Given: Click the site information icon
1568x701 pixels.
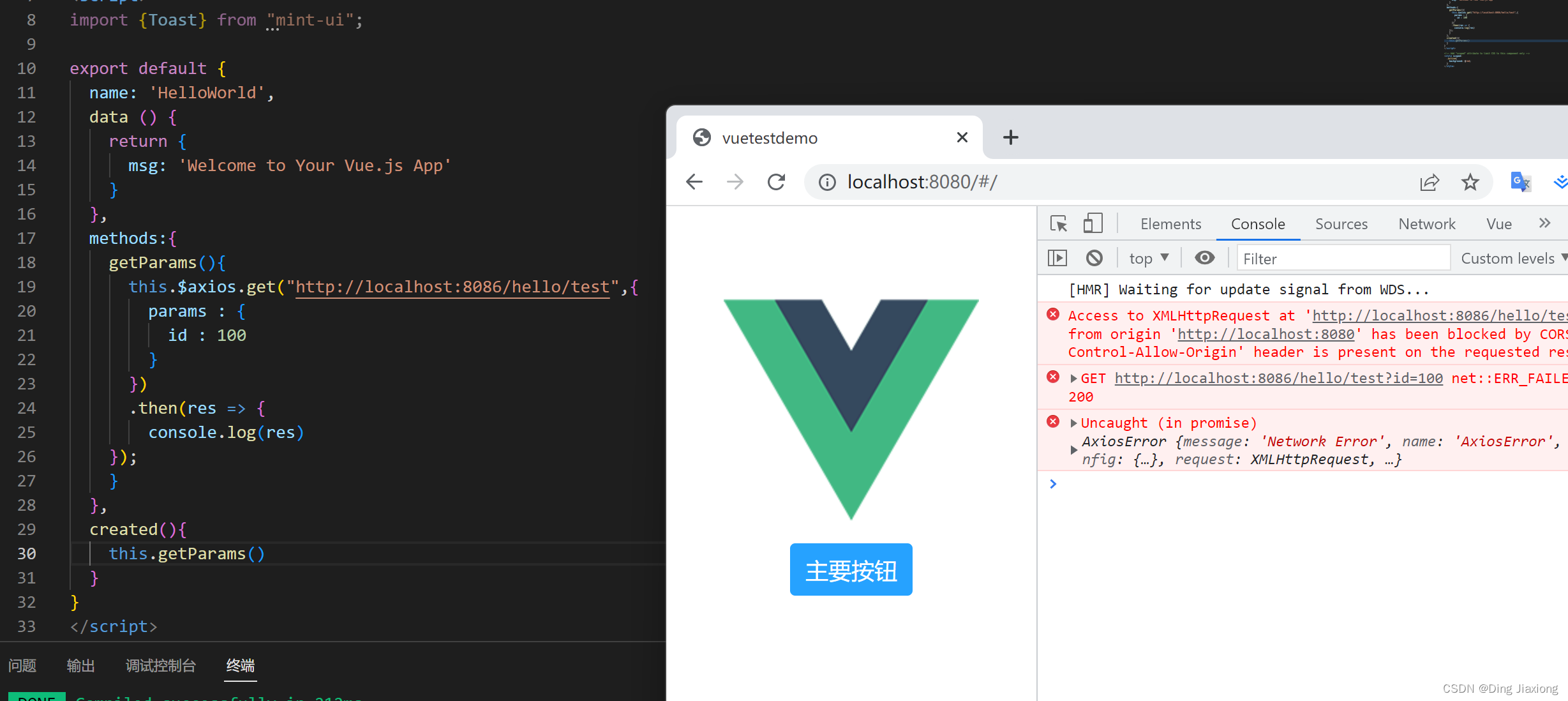Looking at the screenshot, I should pos(827,183).
